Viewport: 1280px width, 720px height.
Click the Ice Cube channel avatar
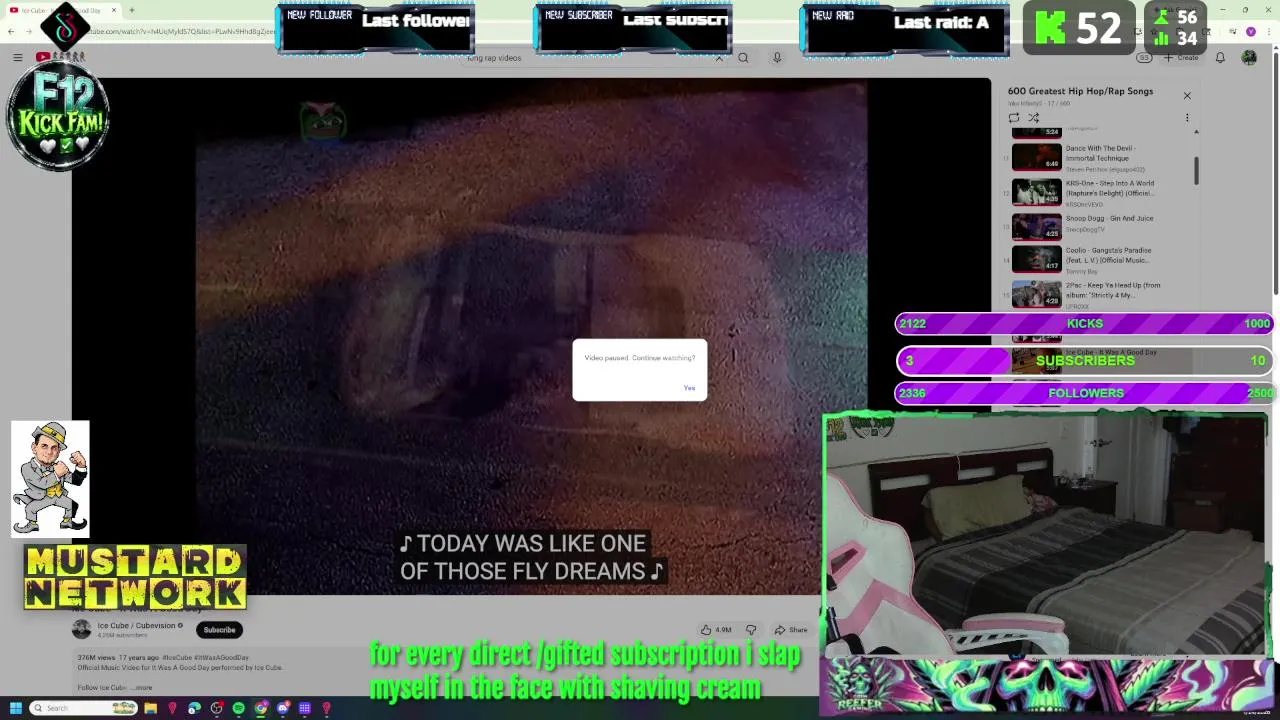(81, 629)
